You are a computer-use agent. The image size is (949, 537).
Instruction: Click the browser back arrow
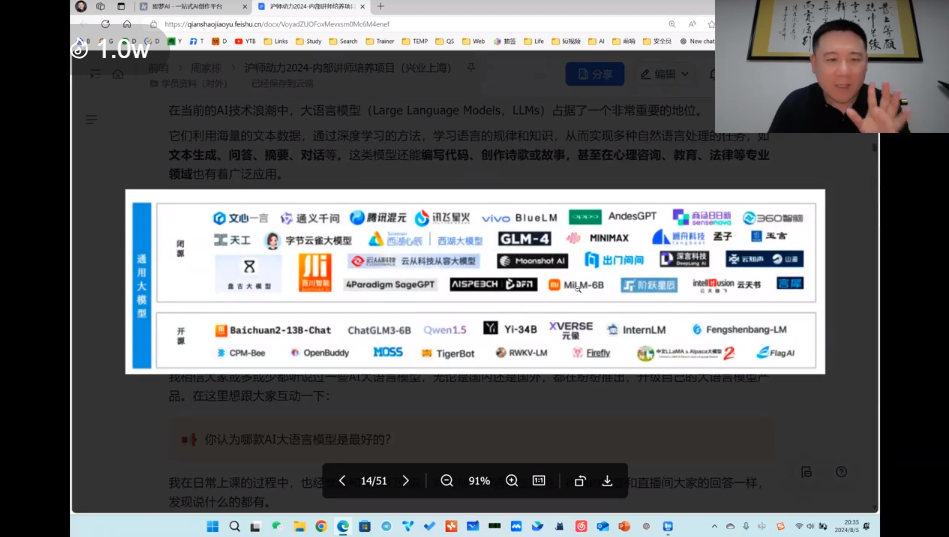point(84,24)
